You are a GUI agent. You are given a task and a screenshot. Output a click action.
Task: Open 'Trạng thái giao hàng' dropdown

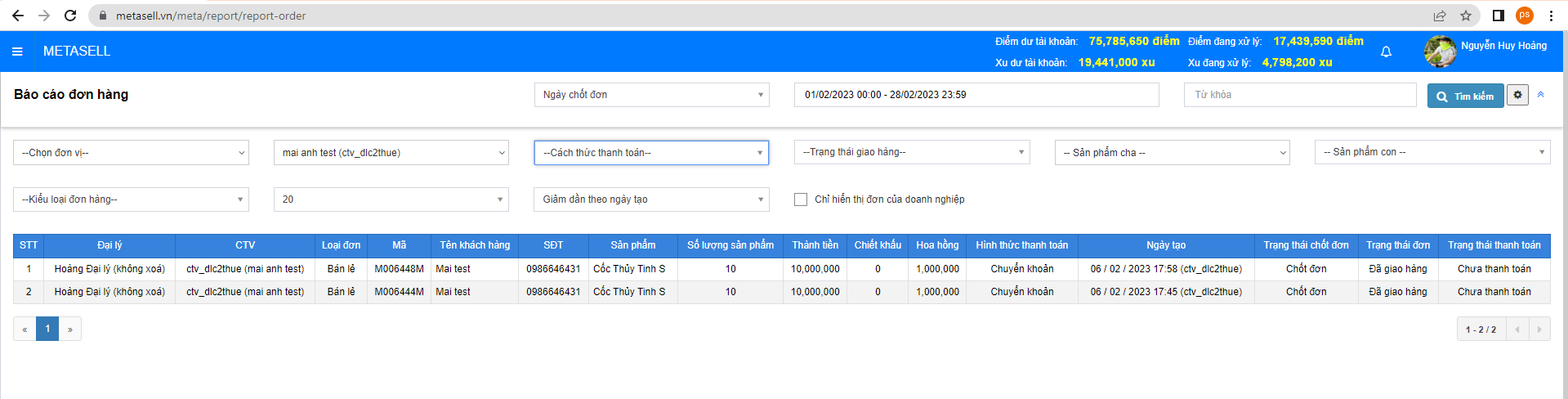click(x=911, y=152)
